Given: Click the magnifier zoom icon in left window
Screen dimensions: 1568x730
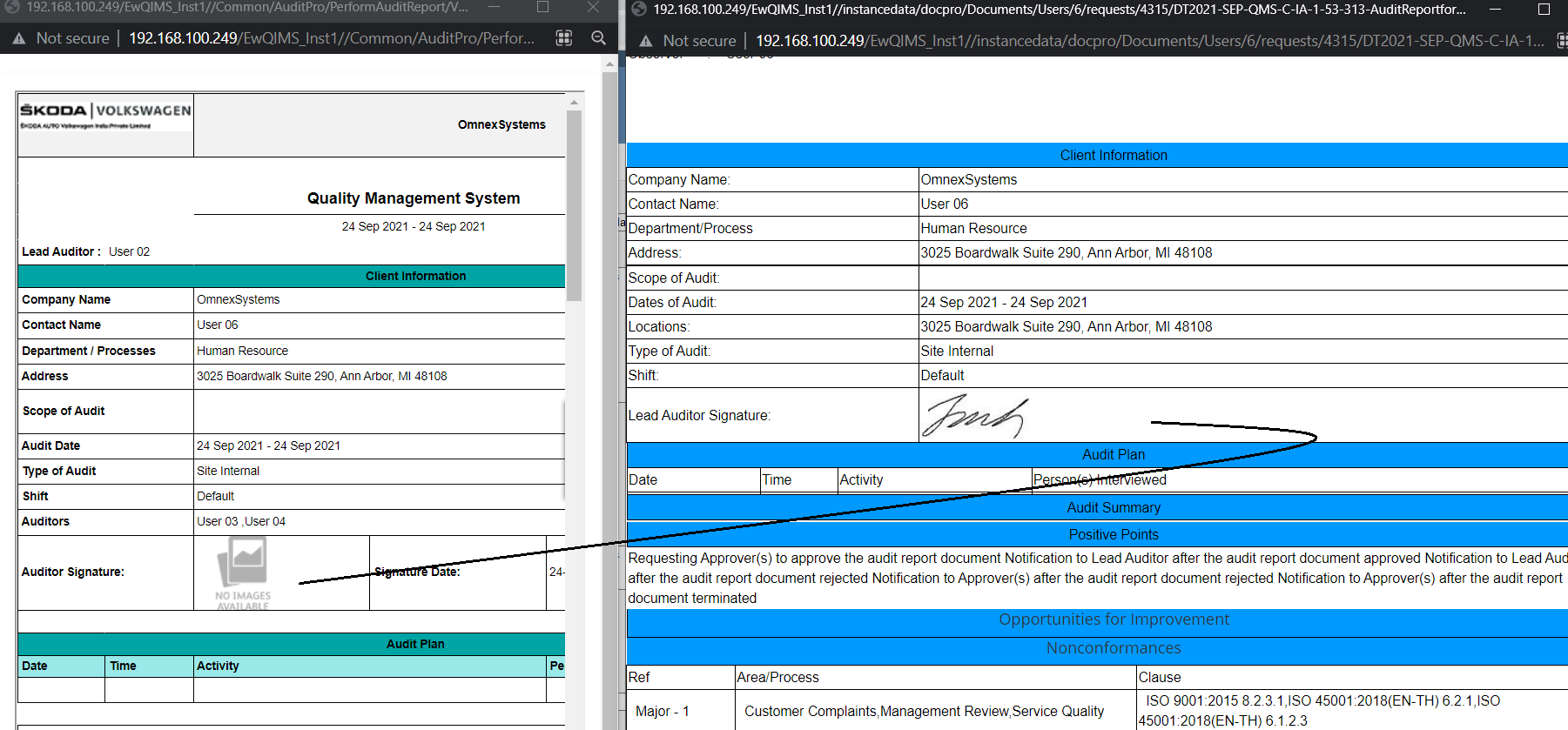Looking at the screenshot, I should click(x=598, y=38).
